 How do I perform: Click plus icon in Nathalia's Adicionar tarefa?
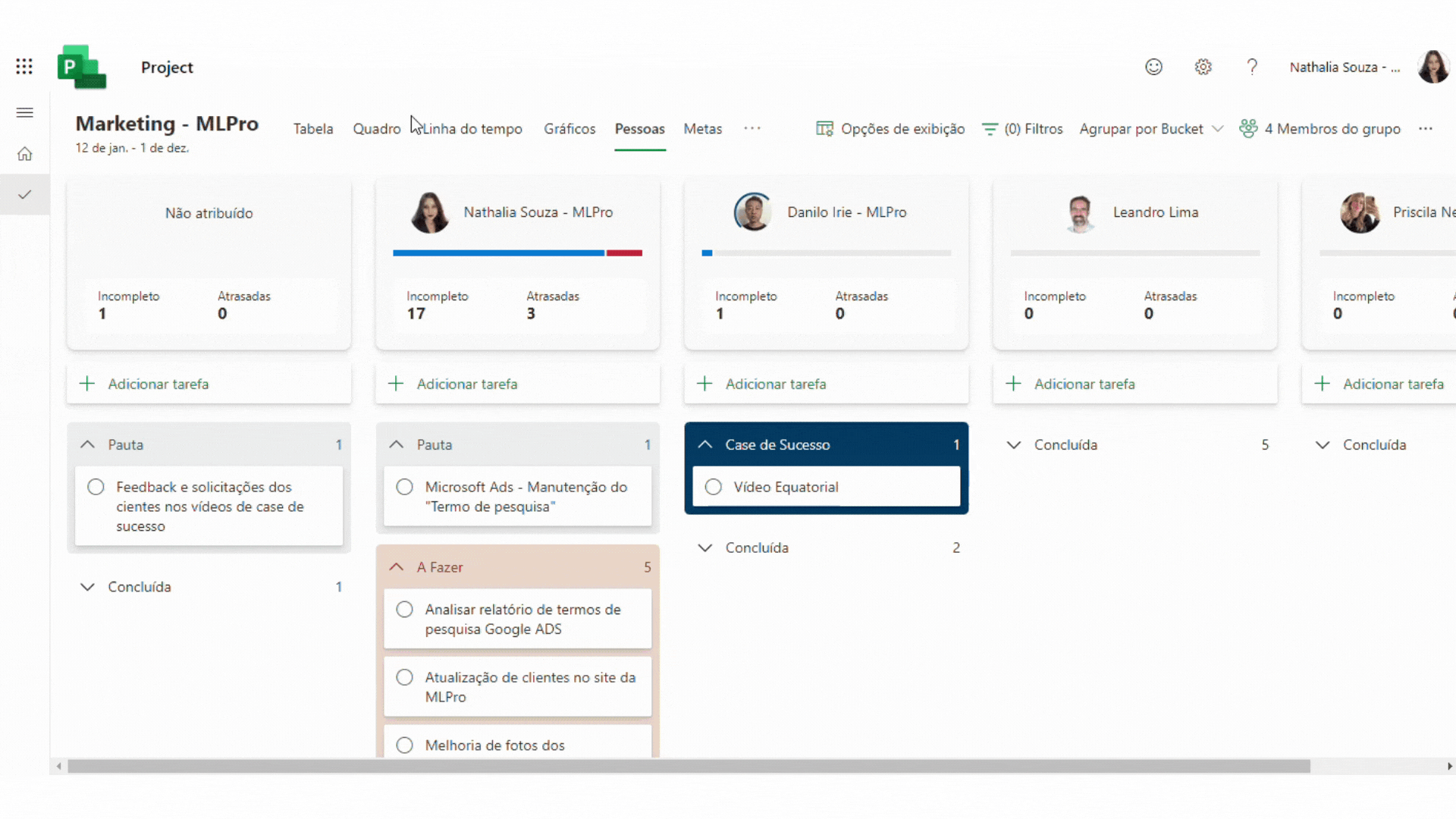click(x=396, y=384)
